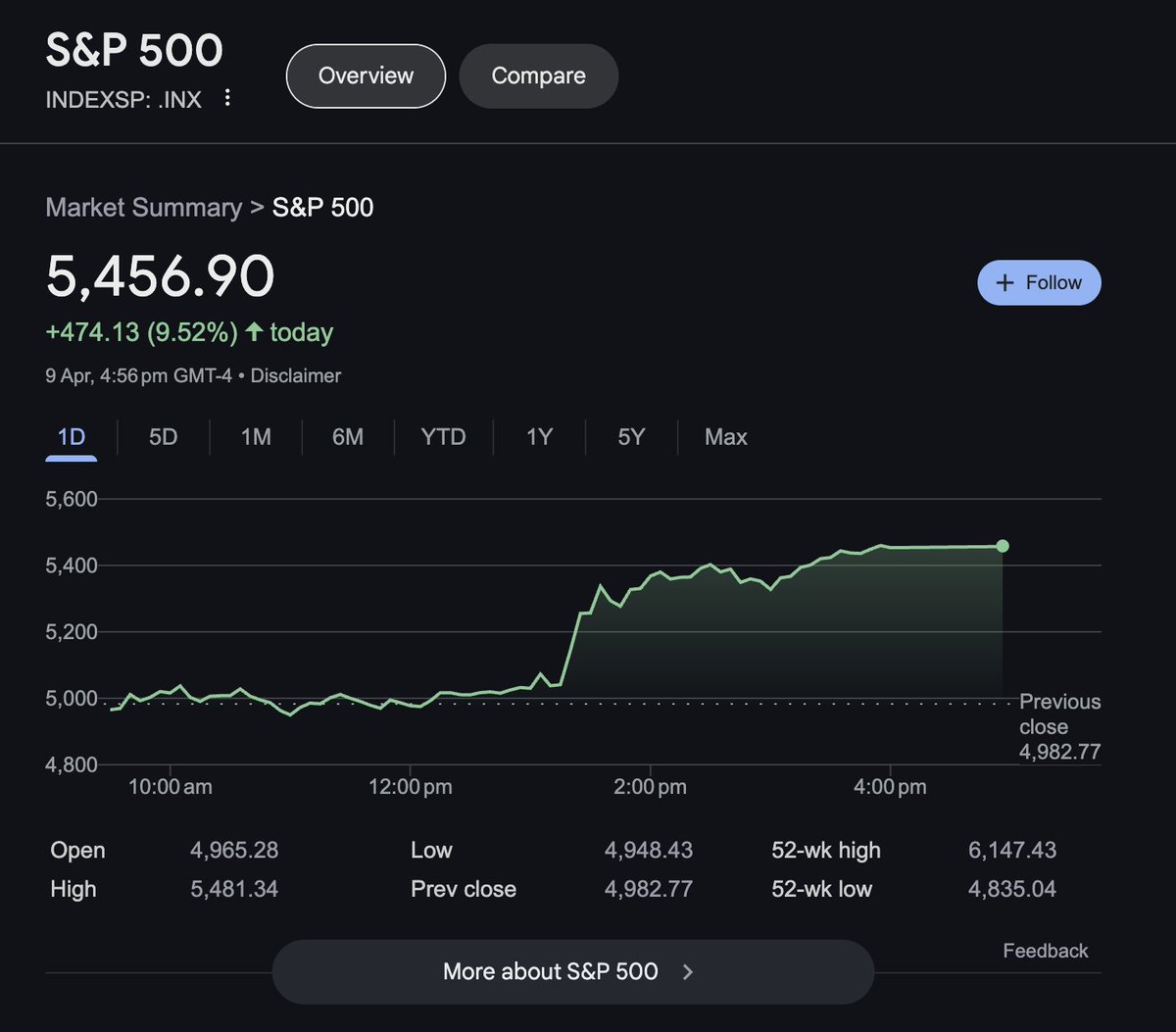
Task: Open the Disclaimer link
Action: click(x=296, y=375)
